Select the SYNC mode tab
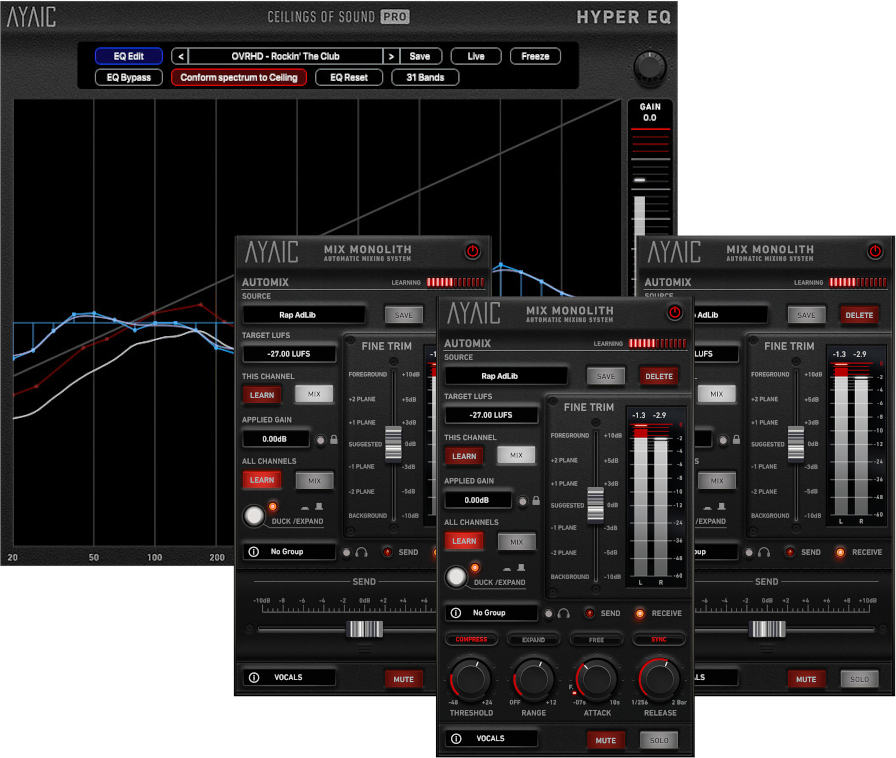The image size is (896, 758). (x=659, y=640)
